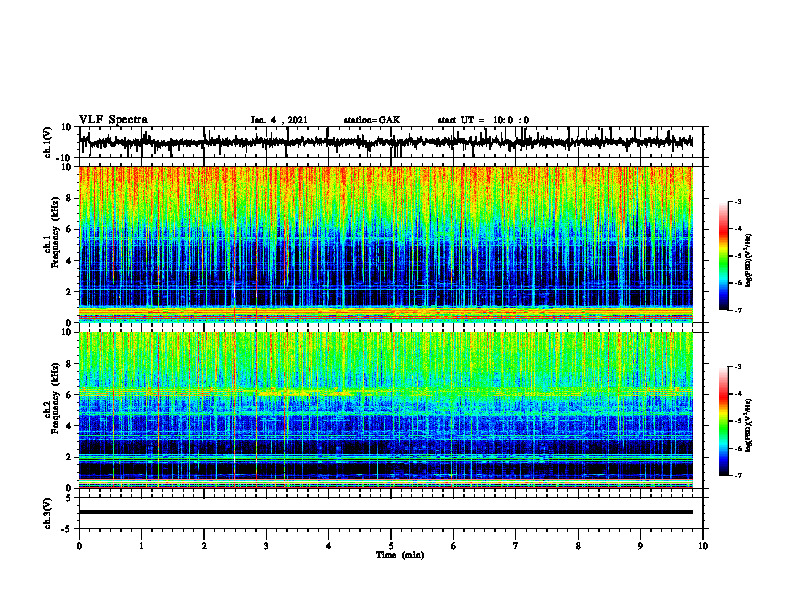Image resolution: width=792 pixels, height=612 pixels.
Task: Click the "station=GAK" label
Action: click(372, 120)
